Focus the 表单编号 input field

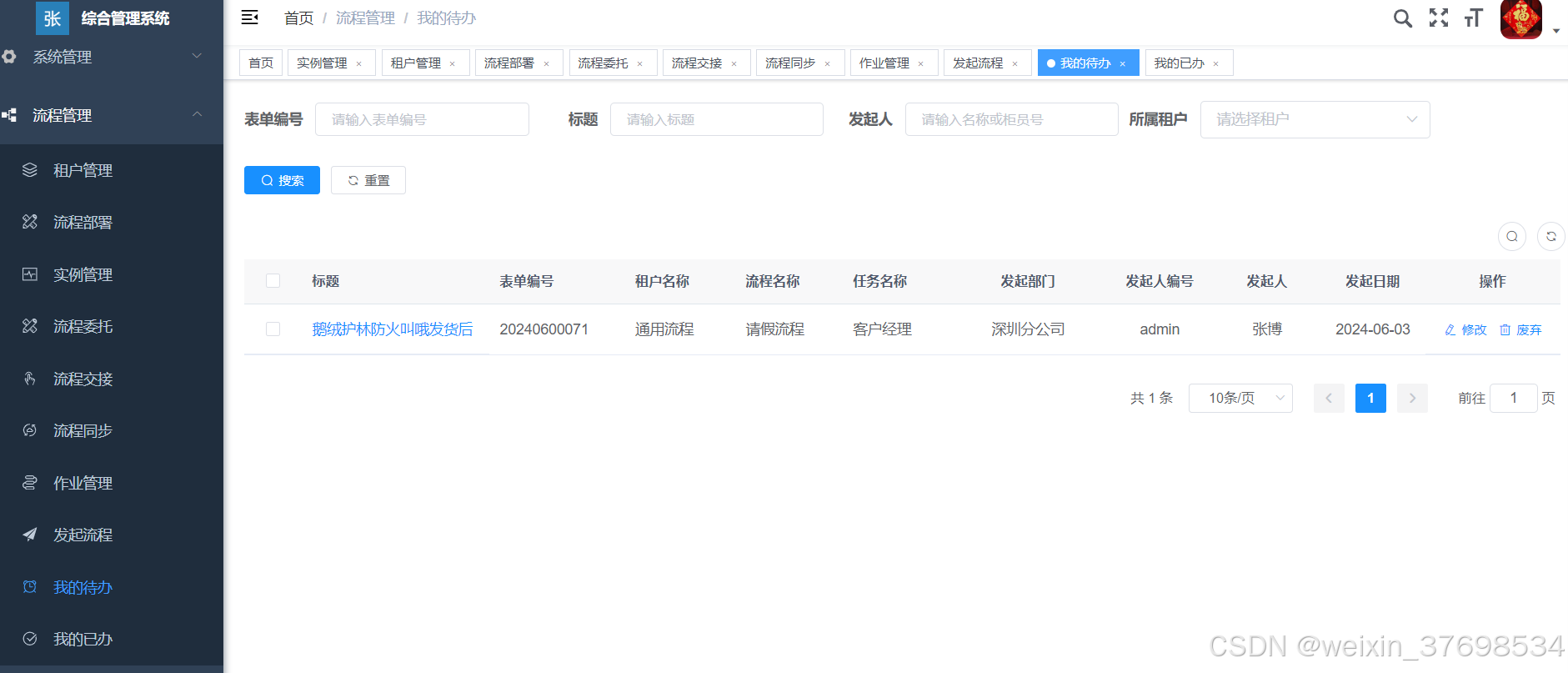pyautogui.click(x=422, y=119)
